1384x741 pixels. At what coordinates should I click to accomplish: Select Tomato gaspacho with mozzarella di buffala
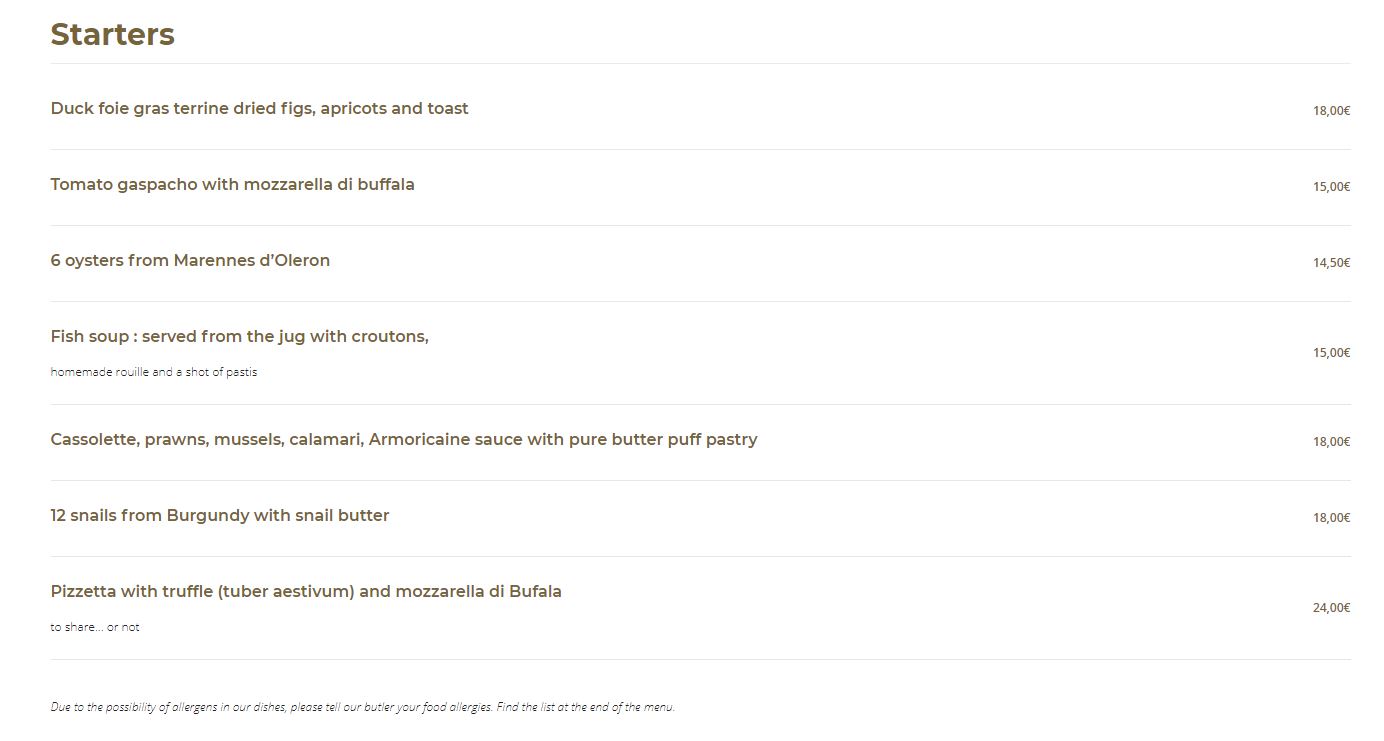tap(232, 184)
